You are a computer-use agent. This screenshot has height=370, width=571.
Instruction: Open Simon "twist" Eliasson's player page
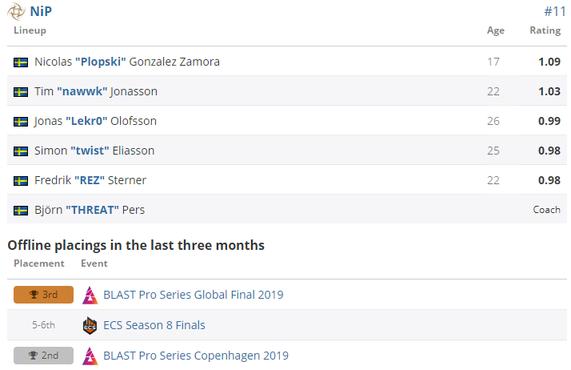[x=94, y=150]
